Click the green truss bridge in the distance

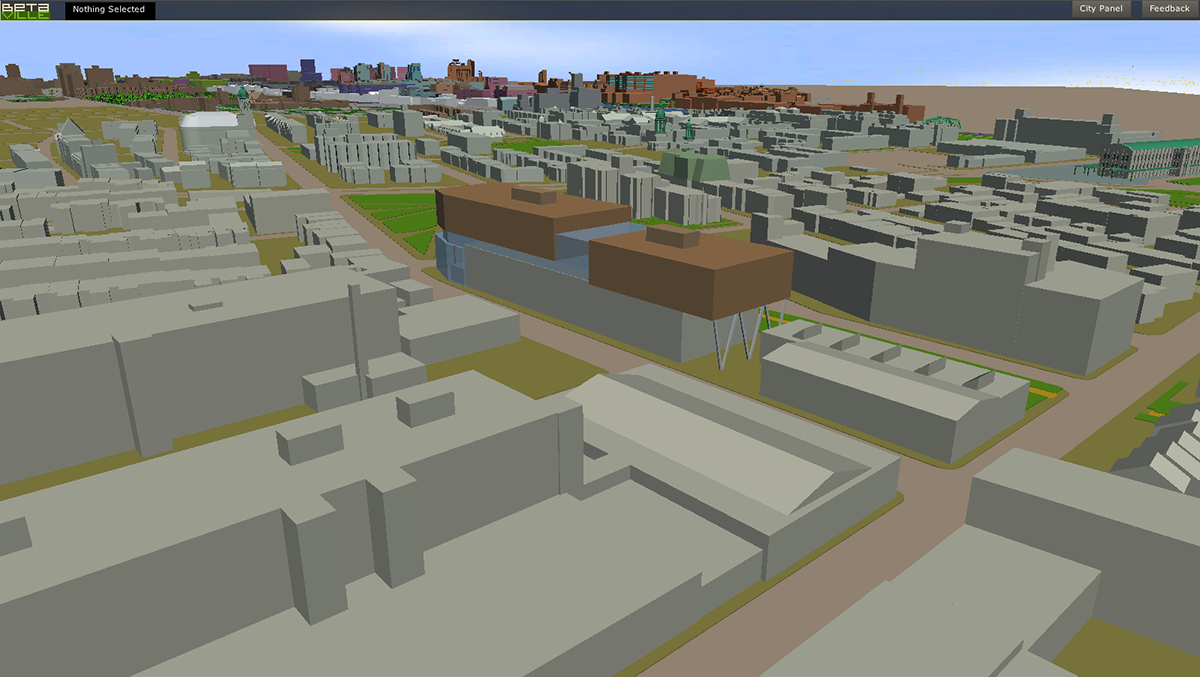(x=940, y=124)
